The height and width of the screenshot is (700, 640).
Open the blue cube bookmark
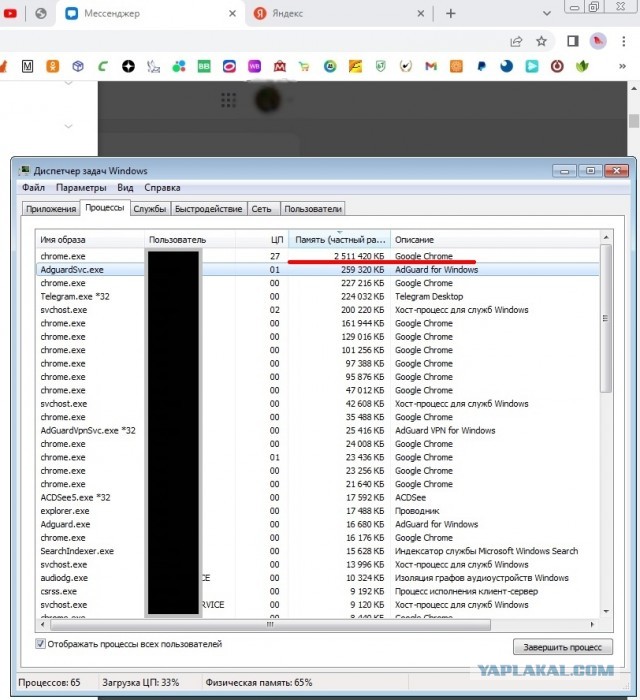click(x=78, y=67)
